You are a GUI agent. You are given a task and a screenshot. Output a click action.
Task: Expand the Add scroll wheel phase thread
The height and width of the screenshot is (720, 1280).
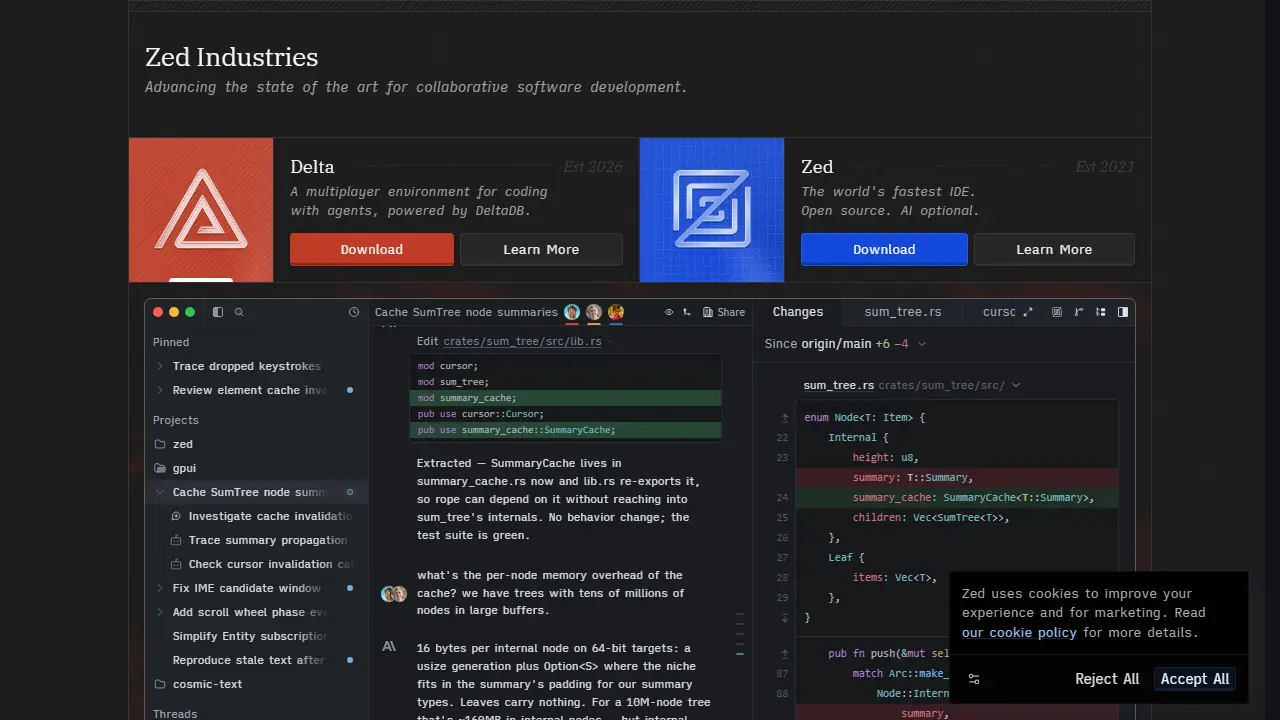click(160, 612)
